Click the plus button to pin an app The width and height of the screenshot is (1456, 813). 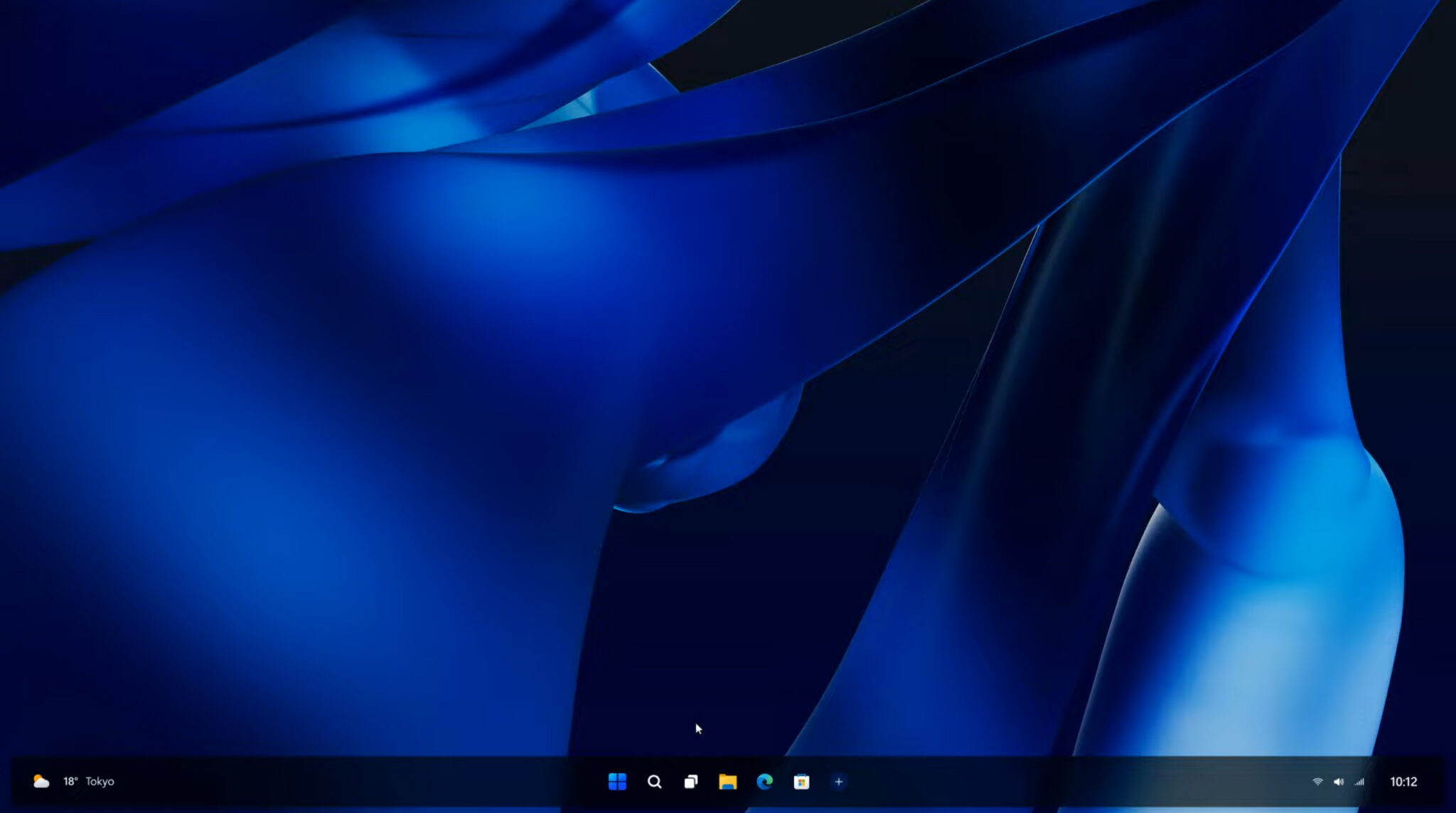[840, 781]
